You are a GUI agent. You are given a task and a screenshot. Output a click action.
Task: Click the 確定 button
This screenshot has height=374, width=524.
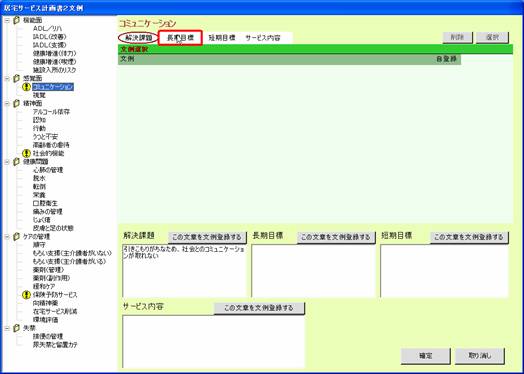pos(425,356)
